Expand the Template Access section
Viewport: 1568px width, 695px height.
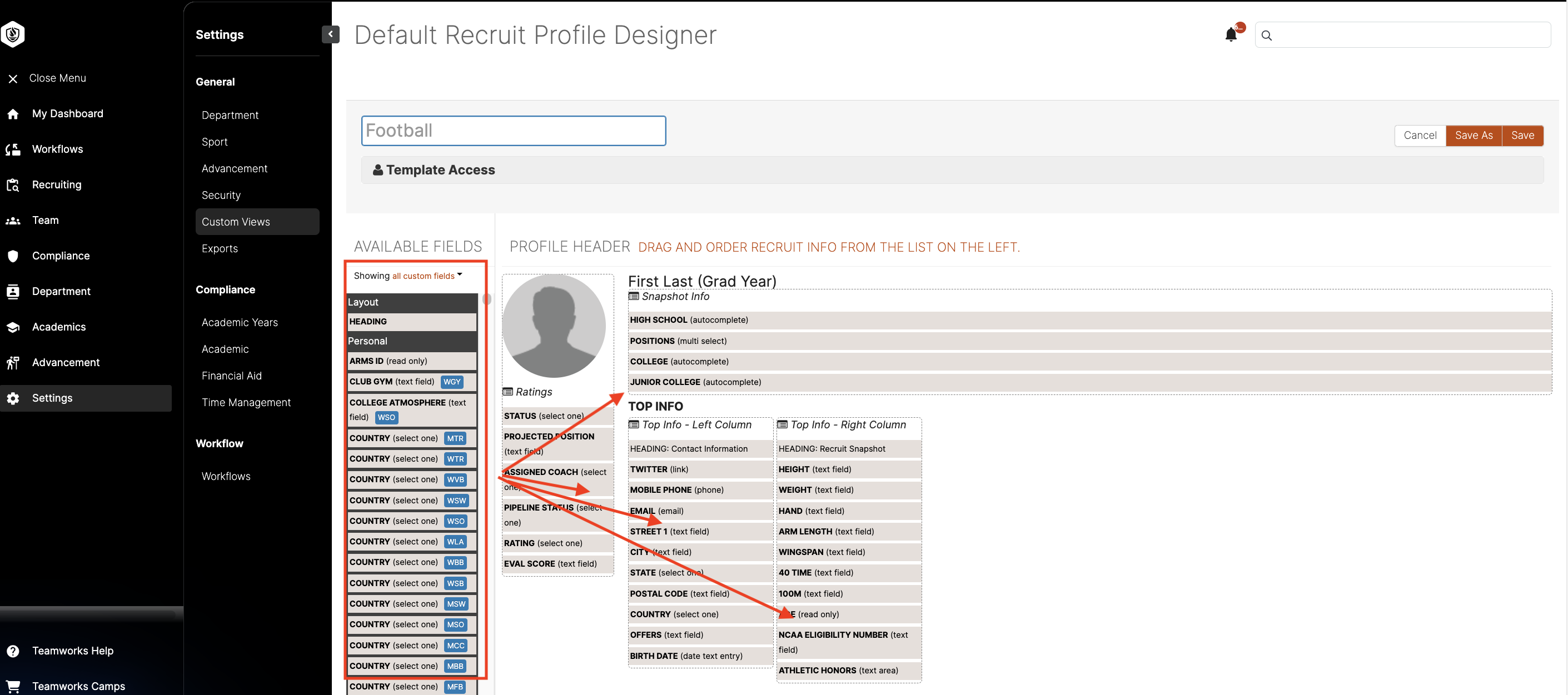[x=952, y=170]
